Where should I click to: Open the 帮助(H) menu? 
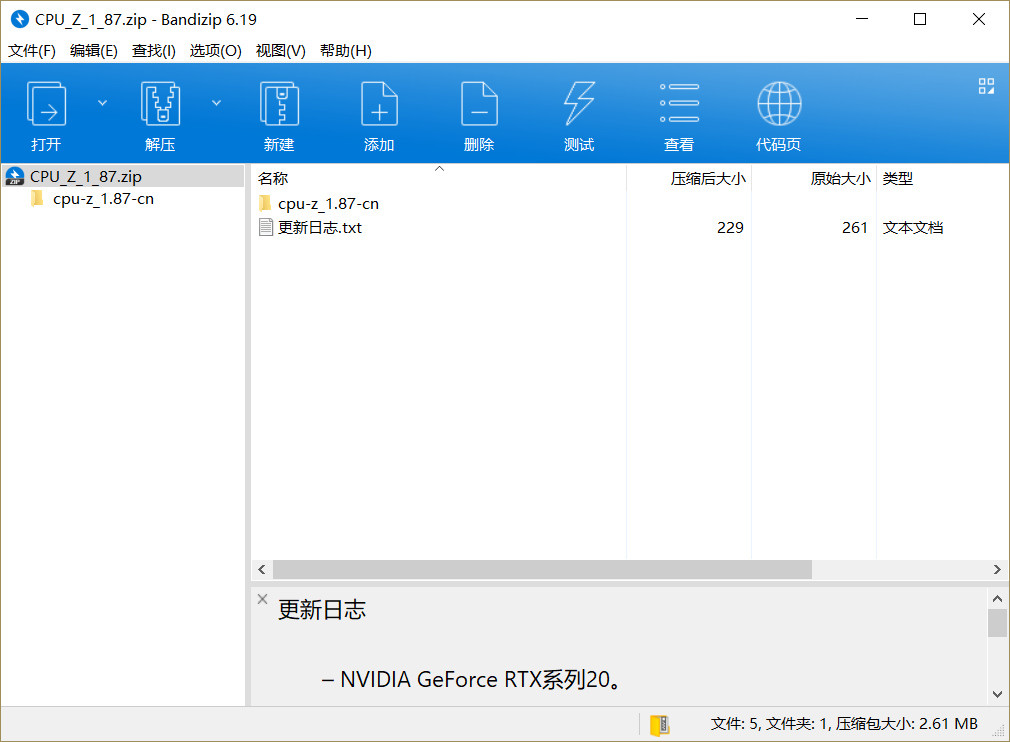tap(346, 51)
